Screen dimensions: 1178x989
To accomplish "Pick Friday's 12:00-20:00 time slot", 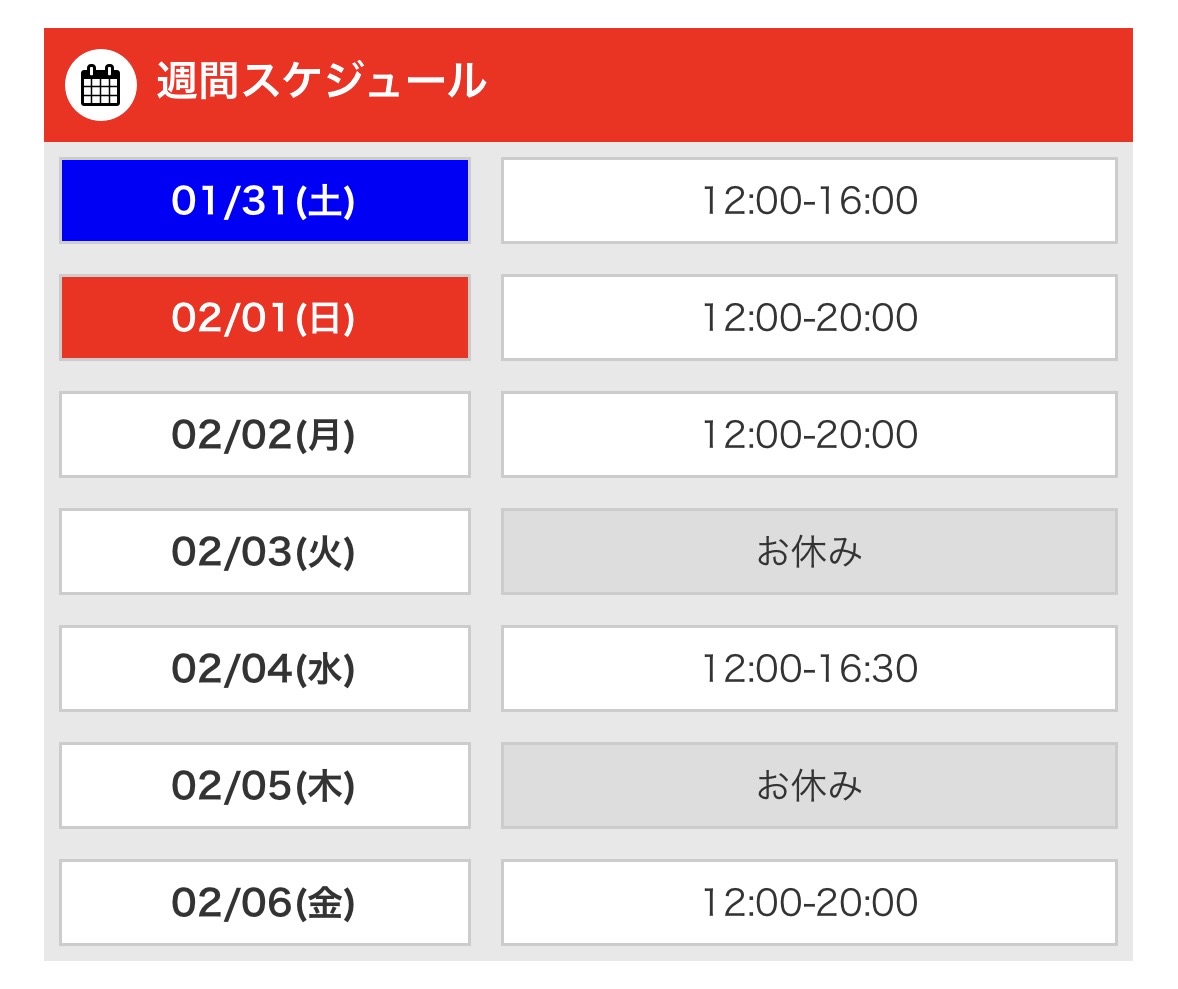I will (808, 902).
